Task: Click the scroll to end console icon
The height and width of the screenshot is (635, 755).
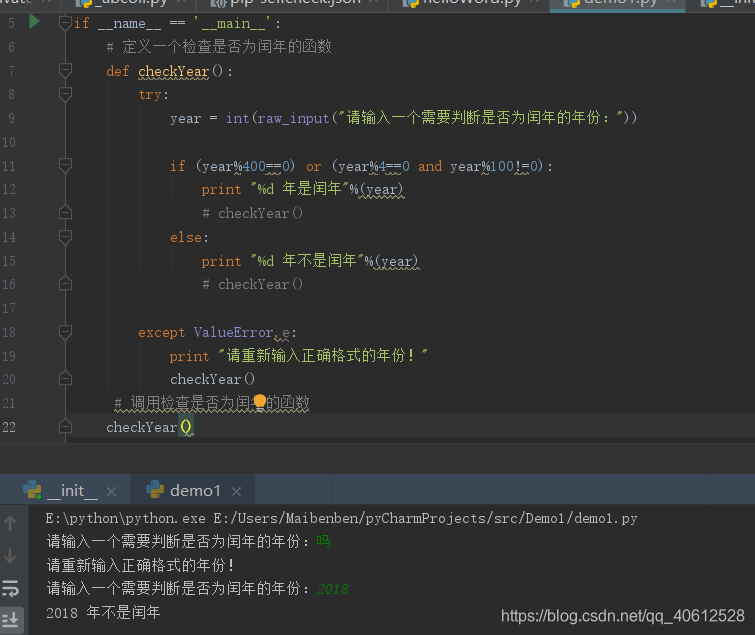Action: tap(10, 619)
